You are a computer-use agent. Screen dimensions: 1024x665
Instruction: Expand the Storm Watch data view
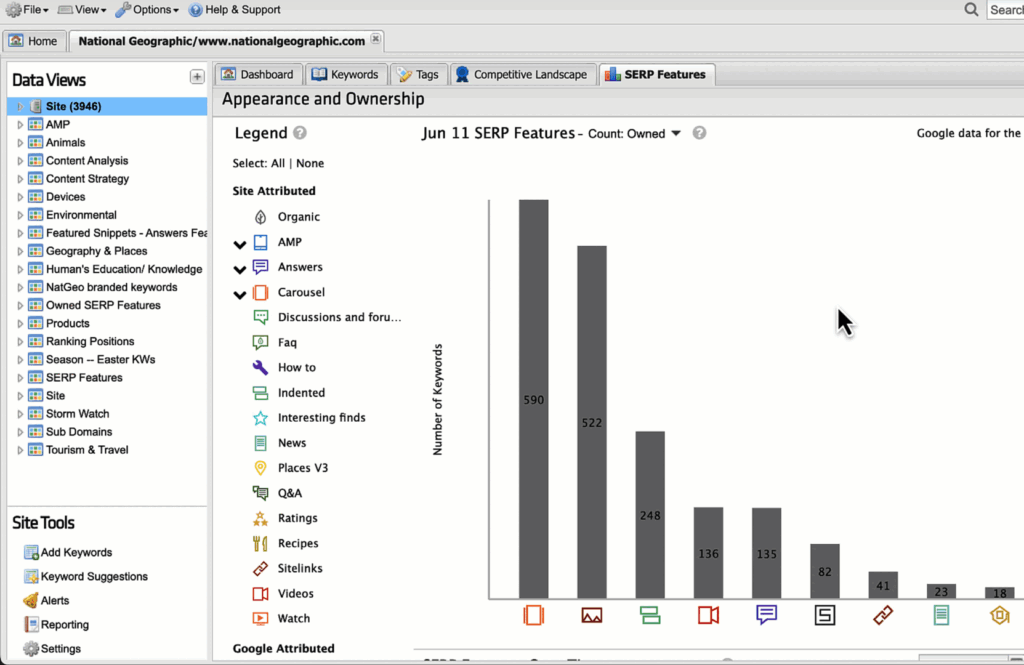click(x=20, y=414)
